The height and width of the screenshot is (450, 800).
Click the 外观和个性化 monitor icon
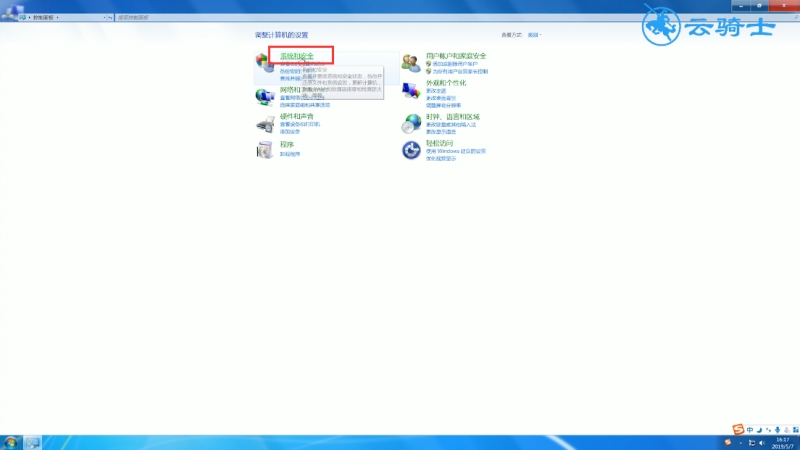click(411, 92)
